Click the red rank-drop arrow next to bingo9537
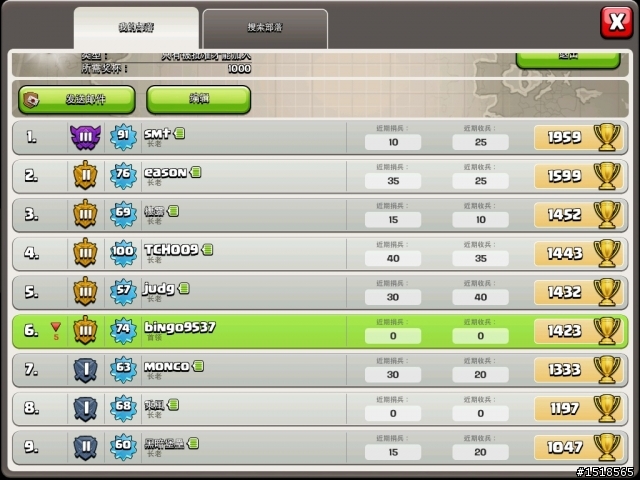 pyautogui.click(x=56, y=327)
